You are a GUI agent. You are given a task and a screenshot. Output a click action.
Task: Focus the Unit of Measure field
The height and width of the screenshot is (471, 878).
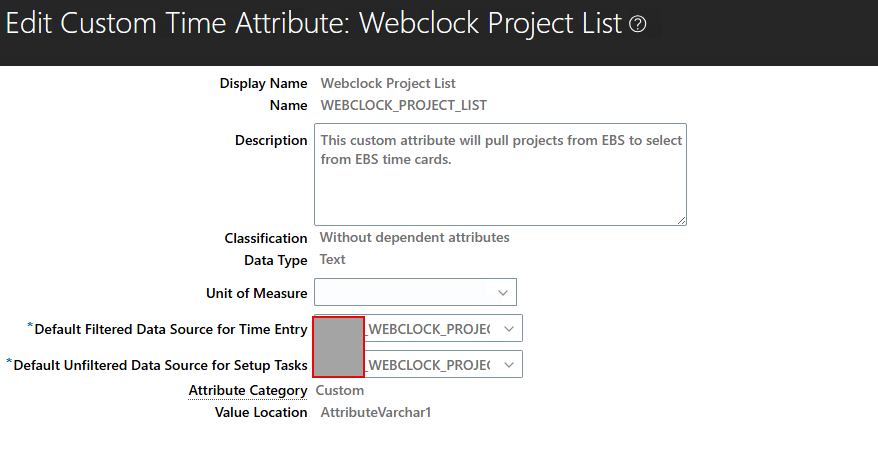(x=415, y=292)
